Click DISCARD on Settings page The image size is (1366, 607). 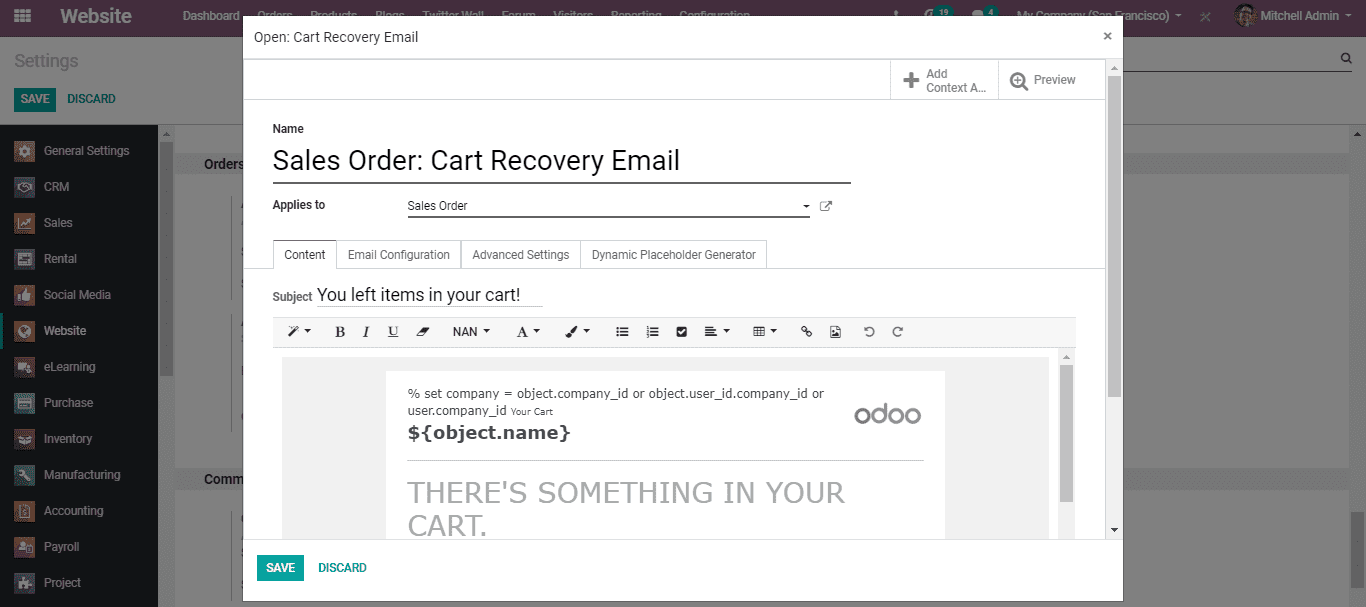(x=91, y=99)
